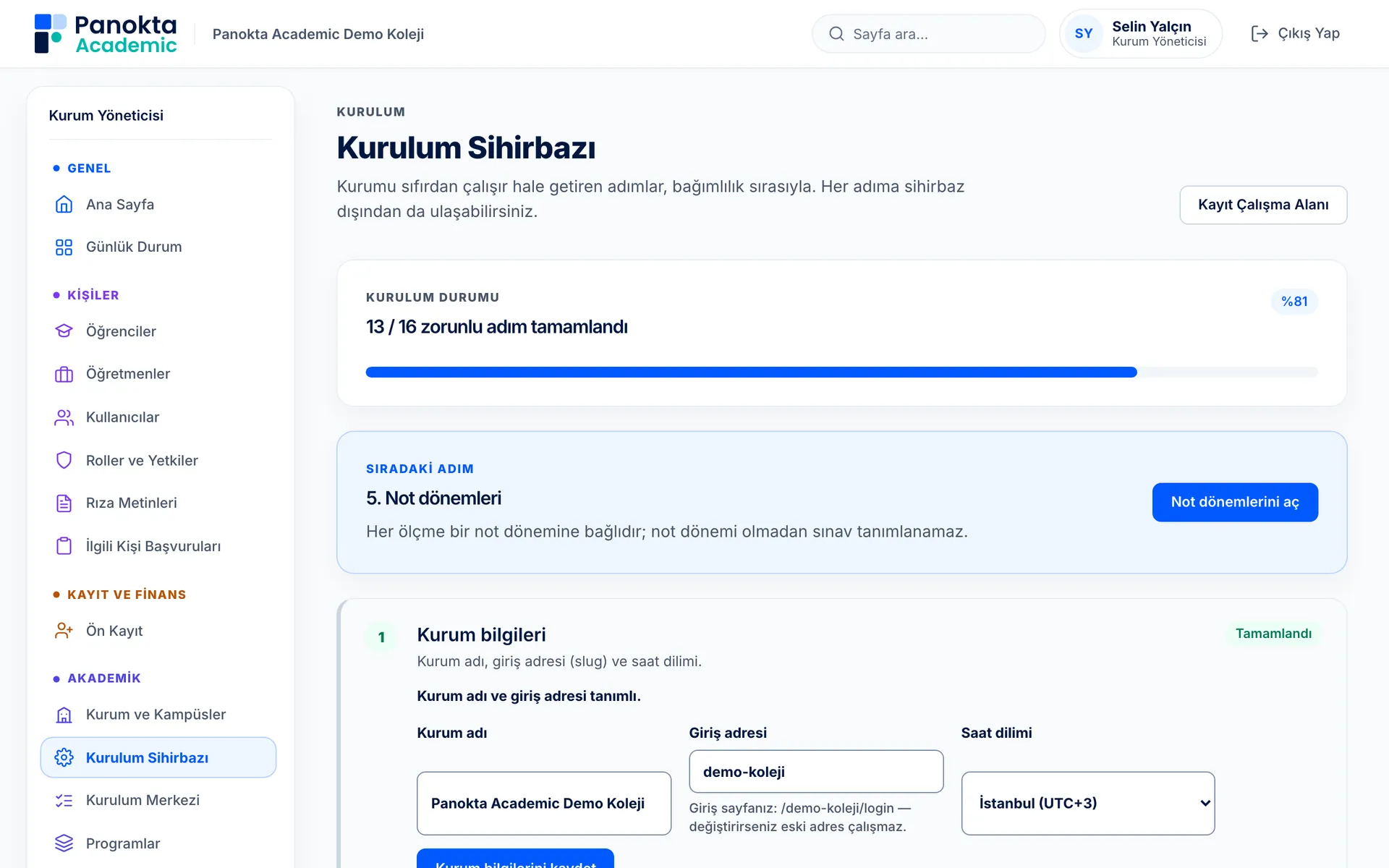Click the Öğretmenler briefcase icon
1389x868 pixels.
pyautogui.click(x=64, y=374)
